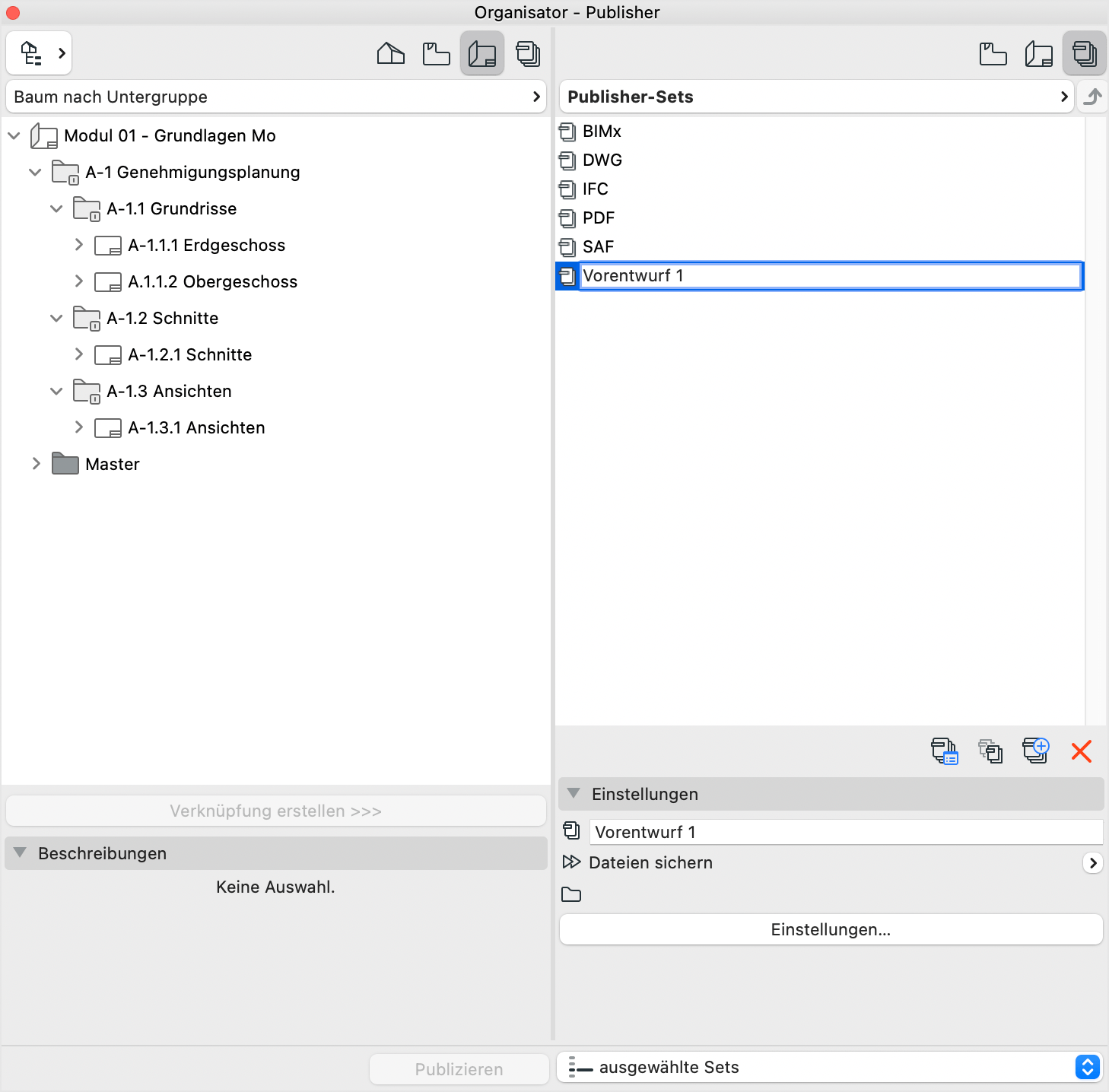Switch left panel to Ausschnitt-Mappe (bookmark icon)

point(436,53)
